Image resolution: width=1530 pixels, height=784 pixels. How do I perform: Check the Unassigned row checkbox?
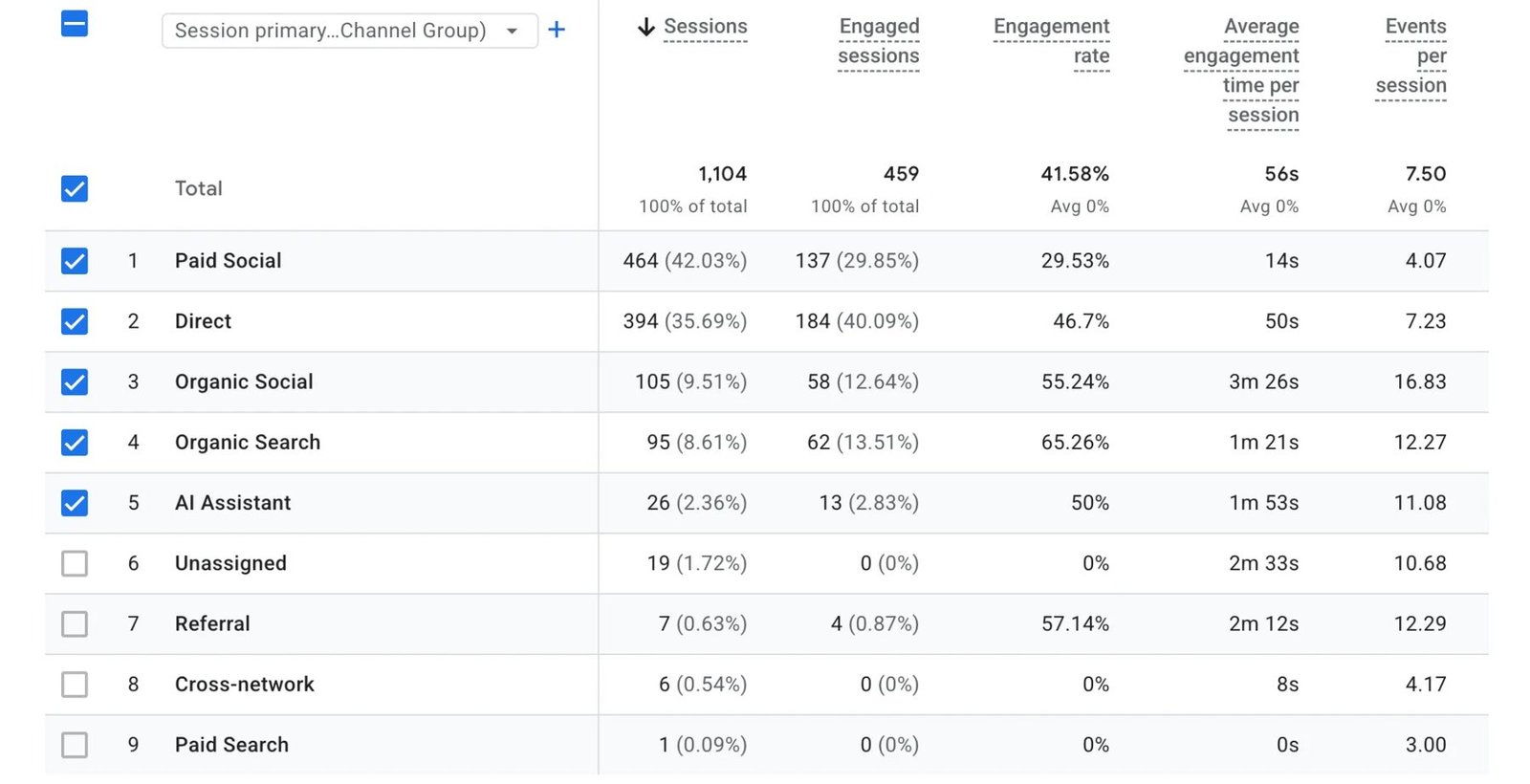[75, 563]
